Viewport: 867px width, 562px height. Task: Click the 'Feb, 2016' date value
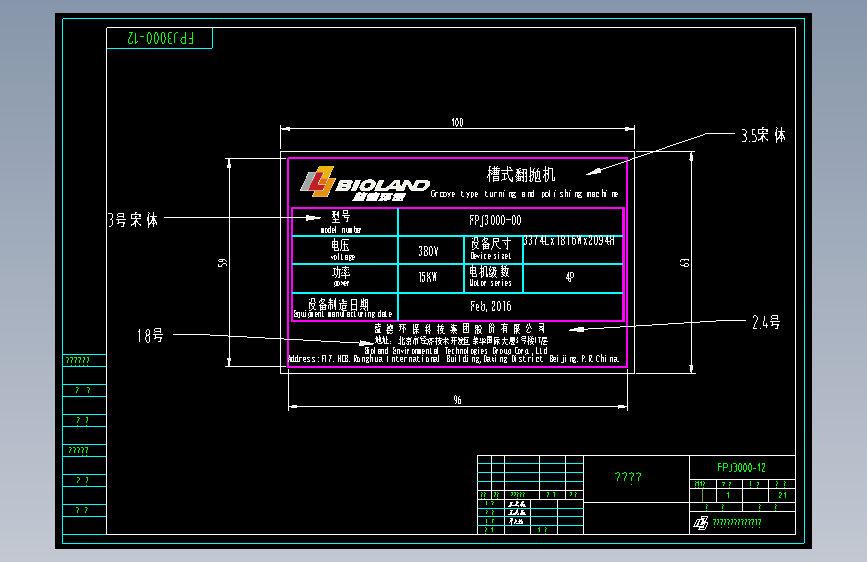click(491, 306)
